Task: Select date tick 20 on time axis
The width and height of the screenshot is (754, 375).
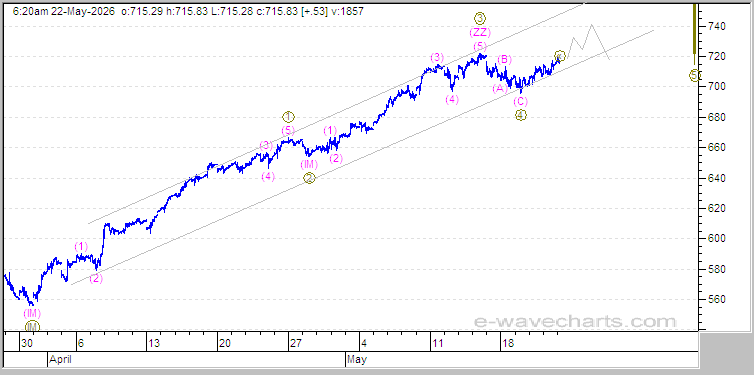Action: (x=225, y=344)
